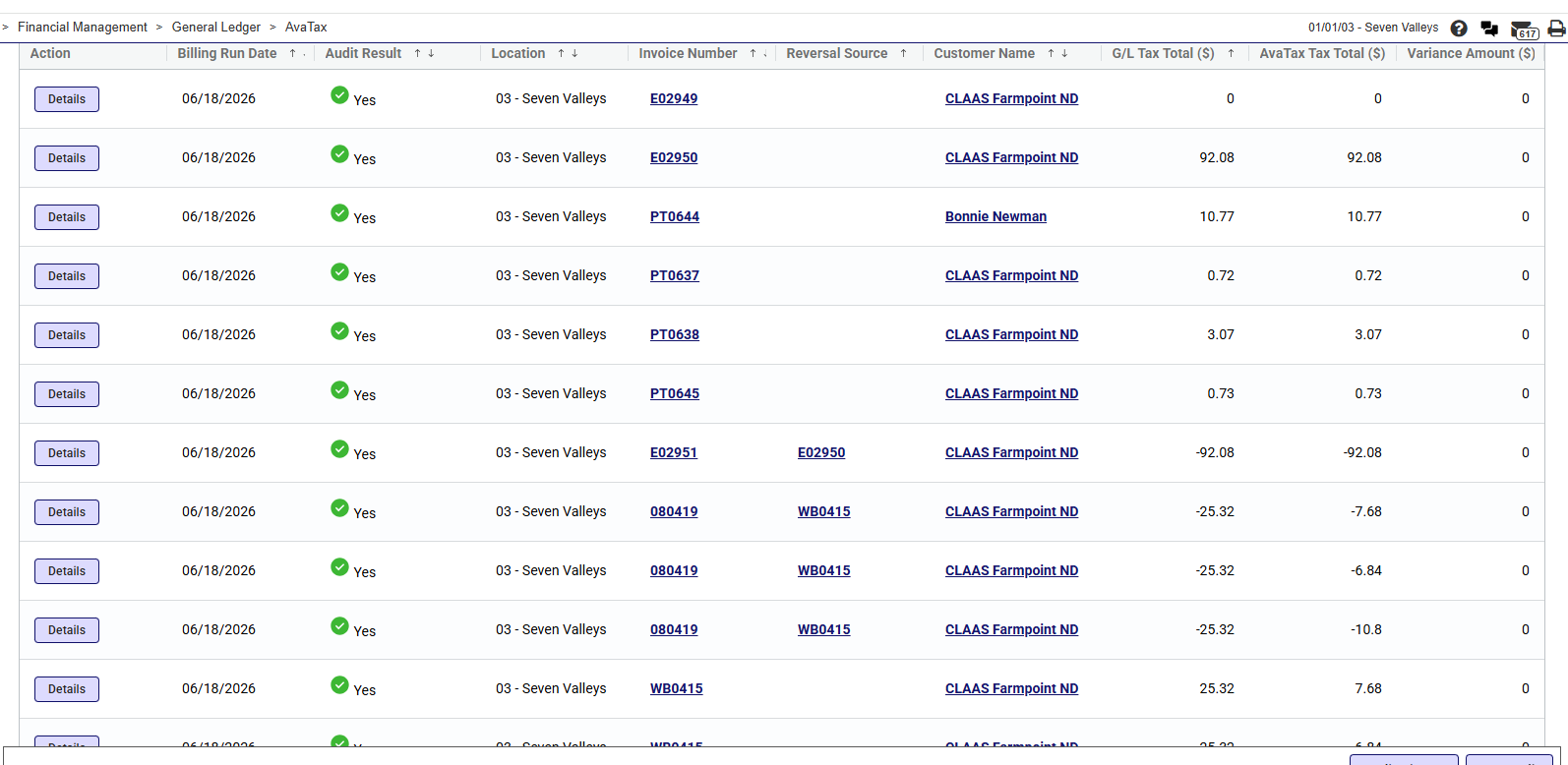Screen dimensions: 1568x765
Task: Open the mail inbox icon showing 617
Action: (1524, 29)
